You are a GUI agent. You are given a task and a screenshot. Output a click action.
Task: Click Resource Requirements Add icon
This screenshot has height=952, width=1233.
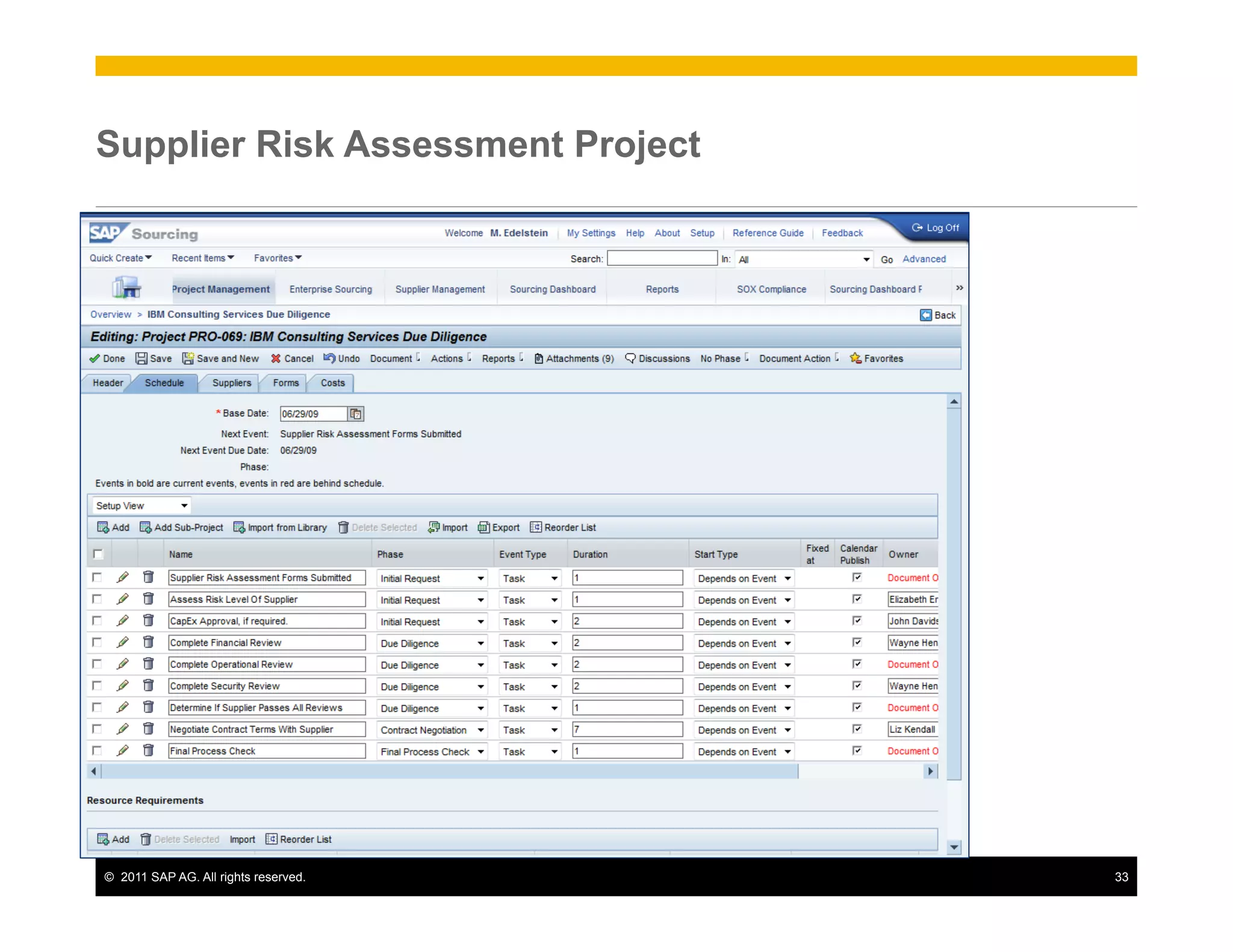pyautogui.click(x=103, y=839)
